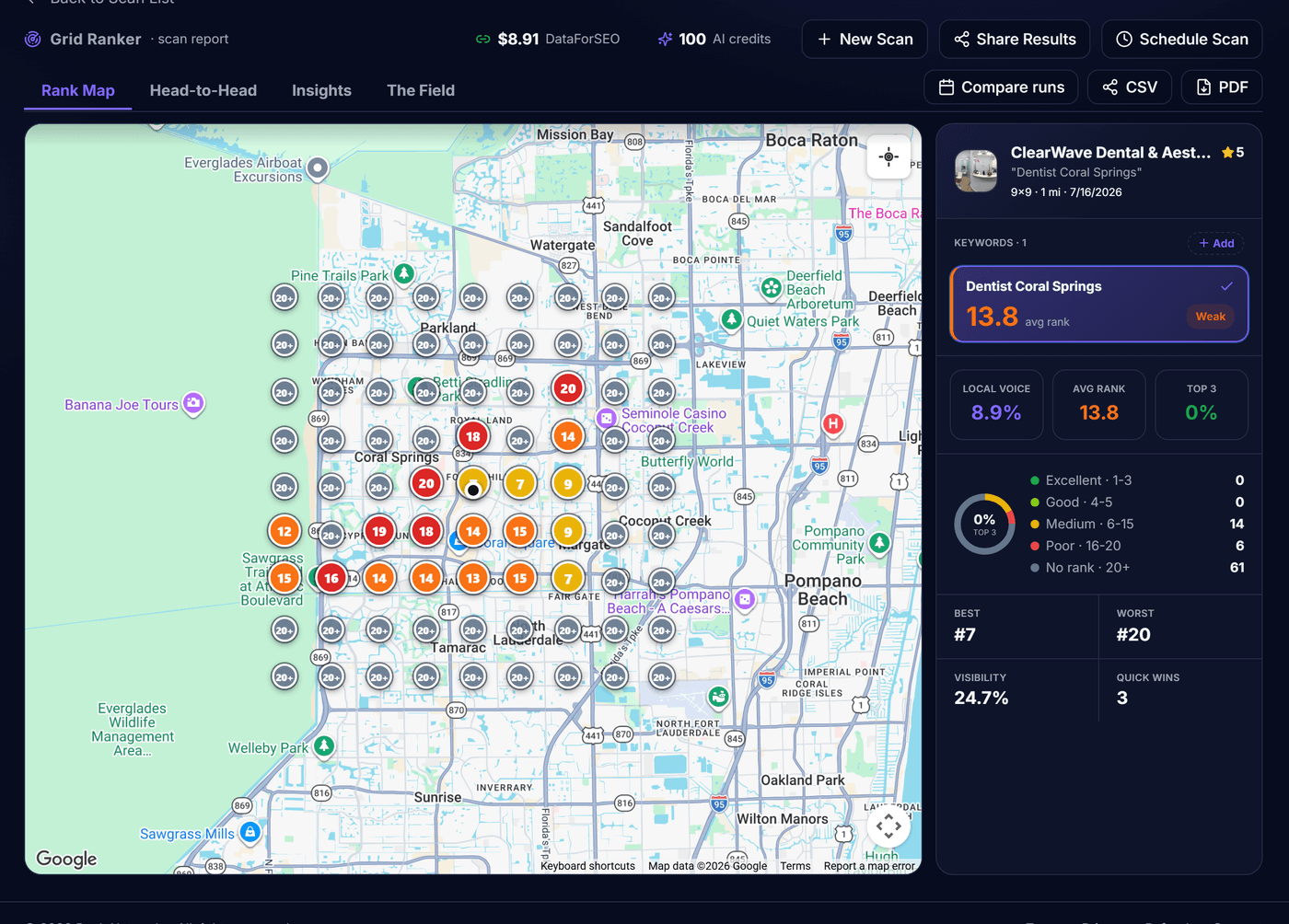Viewport: 1289px width, 924px height.
Task: Open the Head-to-Head tab
Action: 203,90
